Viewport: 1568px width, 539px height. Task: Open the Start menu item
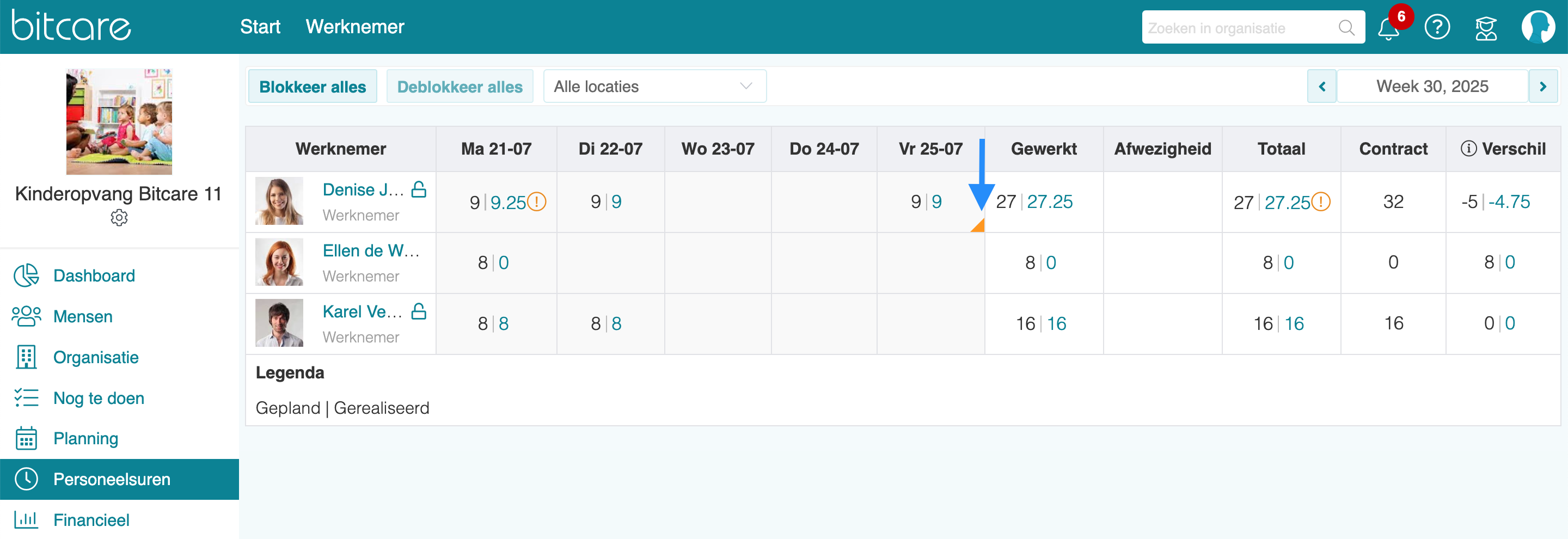coord(260,27)
